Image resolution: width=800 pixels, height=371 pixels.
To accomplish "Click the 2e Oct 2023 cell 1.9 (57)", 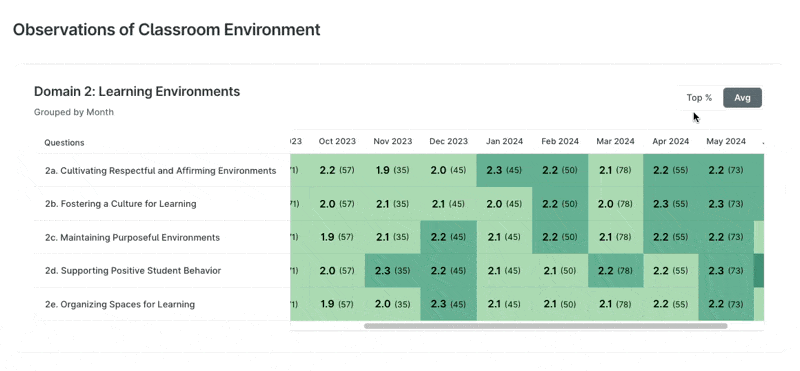I will (337, 304).
